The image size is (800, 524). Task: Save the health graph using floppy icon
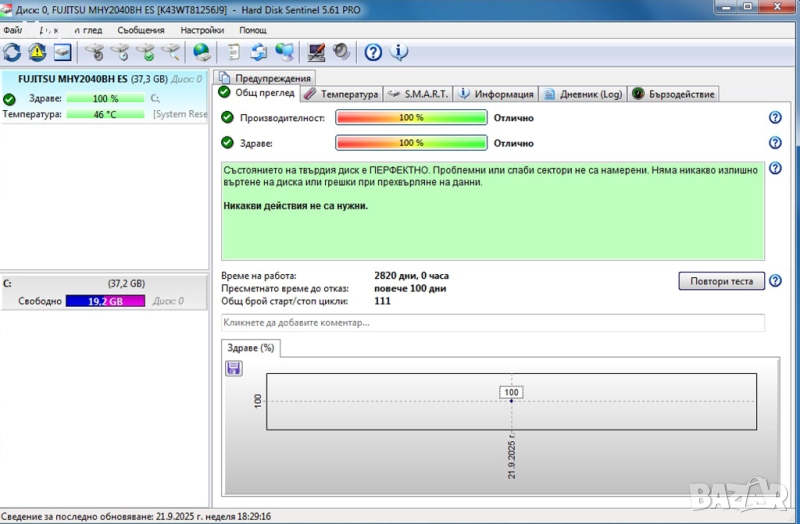point(234,369)
